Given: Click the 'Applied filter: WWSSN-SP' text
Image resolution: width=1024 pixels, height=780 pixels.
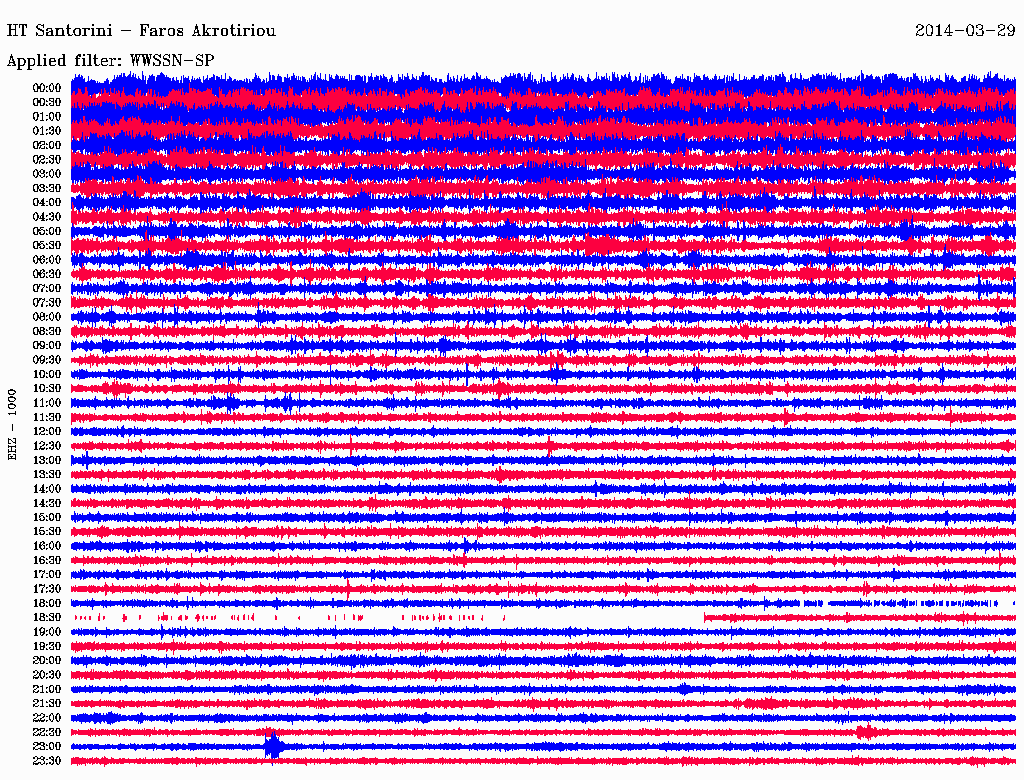Looking at the screenshot, I should [110, 61].
